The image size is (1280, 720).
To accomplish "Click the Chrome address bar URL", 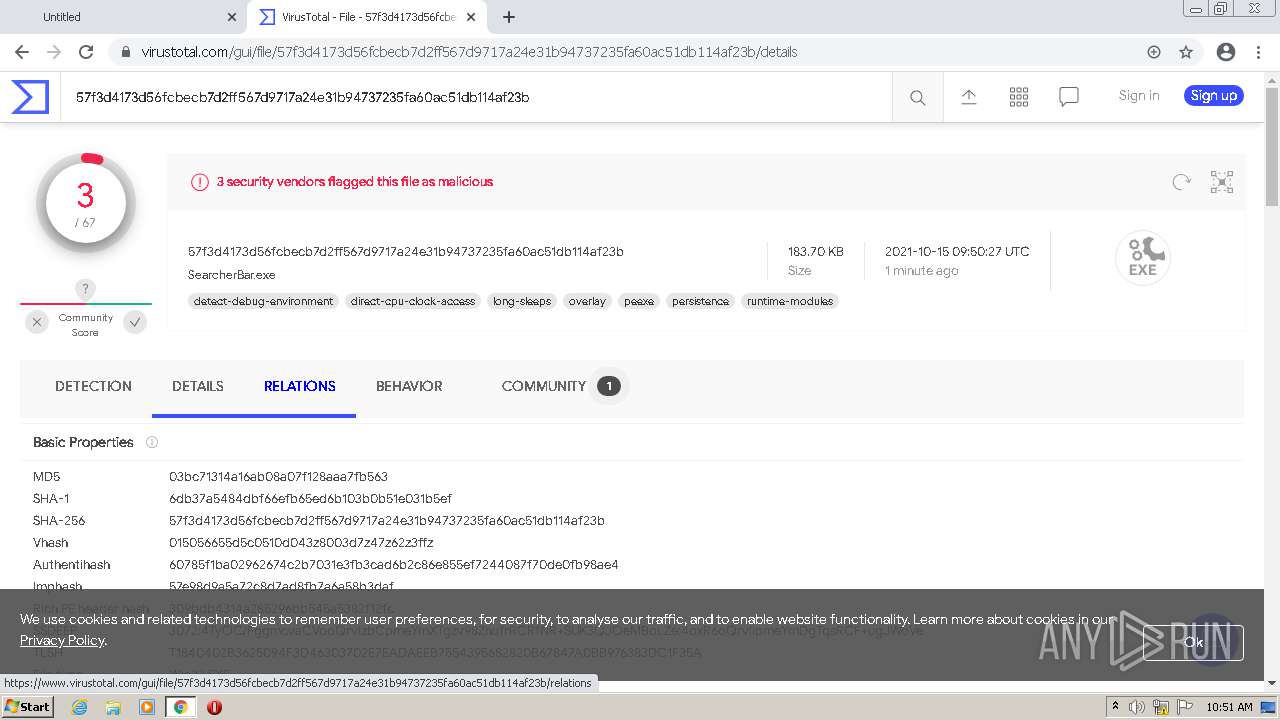I will (x=469, y=52).
